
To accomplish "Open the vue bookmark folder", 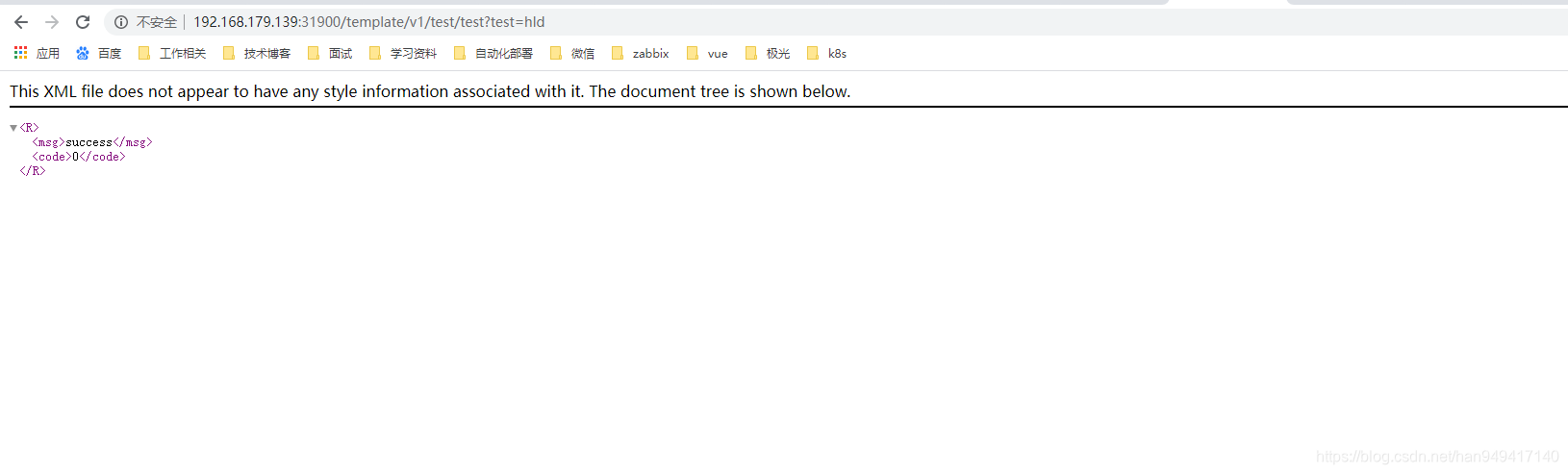I will (x=707, y=54).
